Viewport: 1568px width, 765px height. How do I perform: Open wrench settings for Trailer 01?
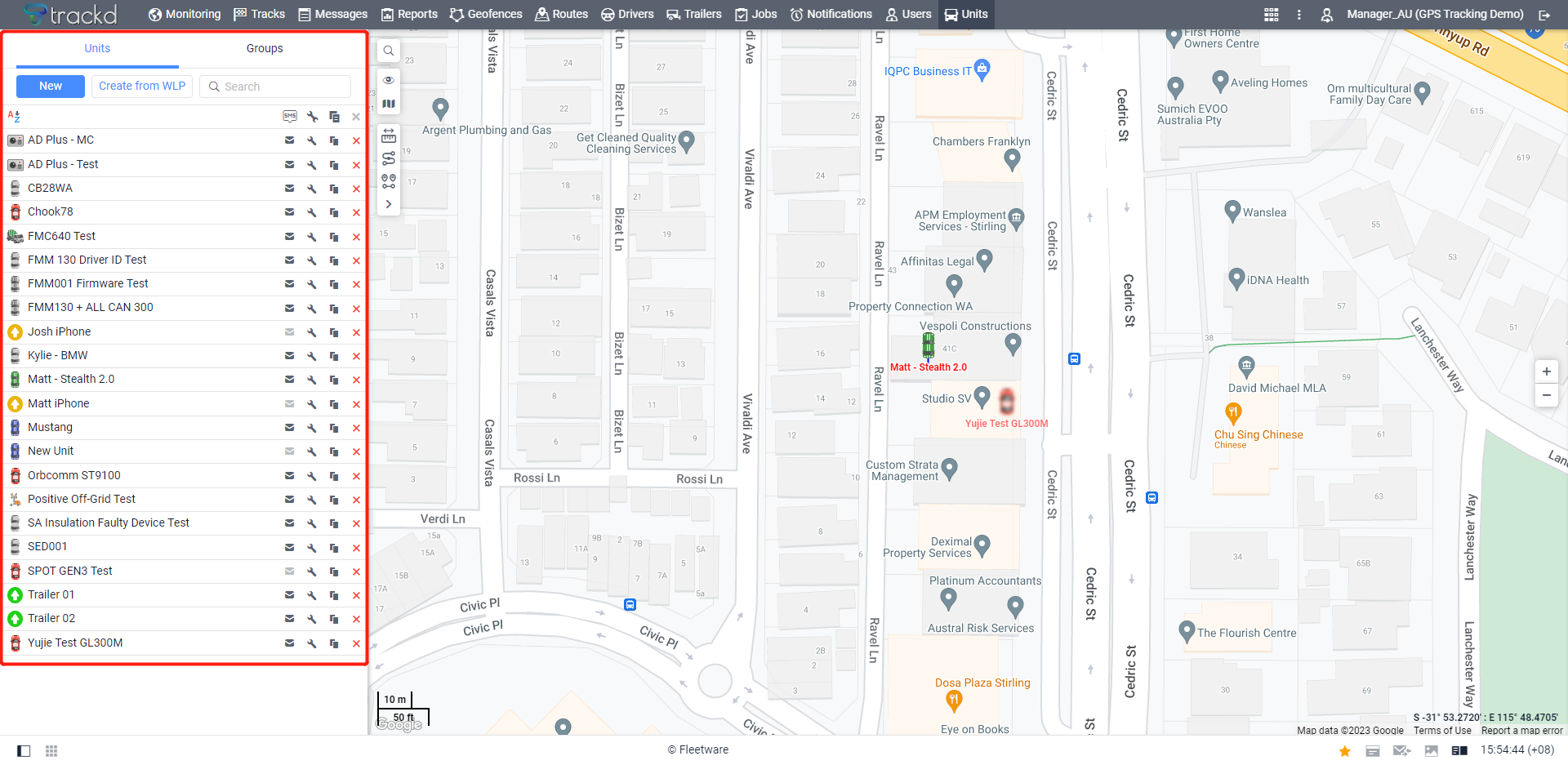(312, 595)
